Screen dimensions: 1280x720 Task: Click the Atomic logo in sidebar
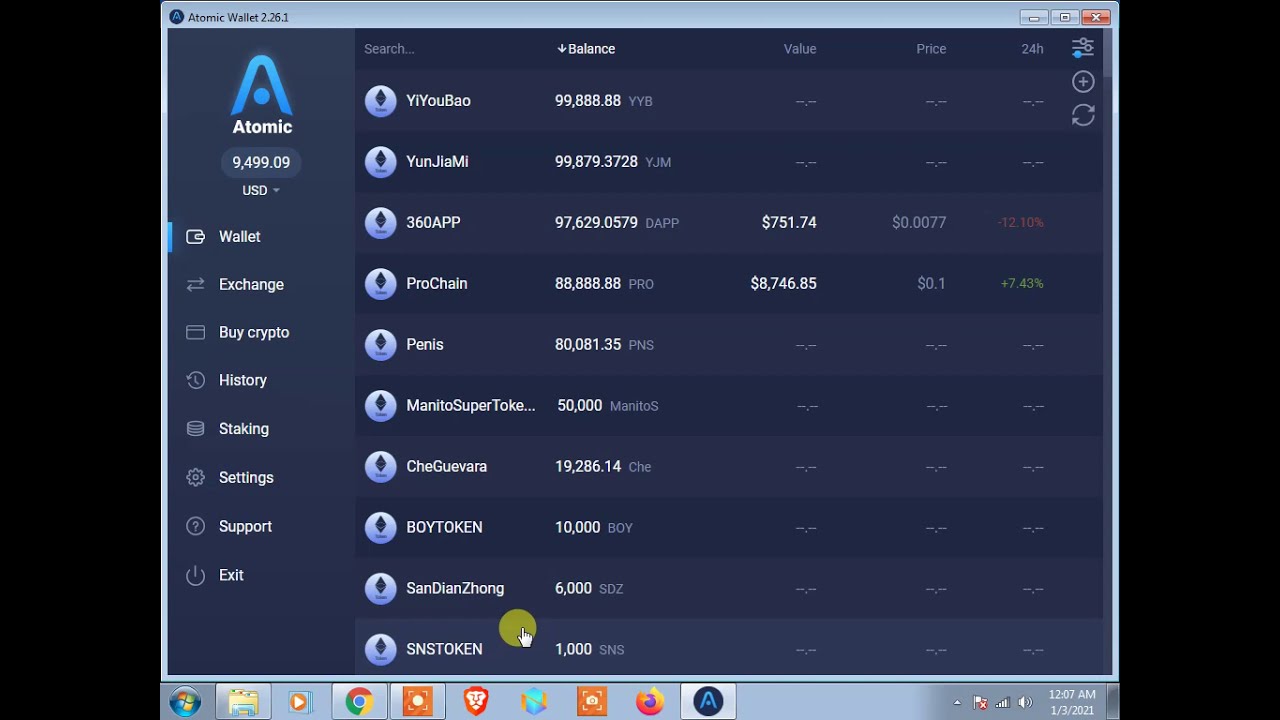[x=262, y=95]
